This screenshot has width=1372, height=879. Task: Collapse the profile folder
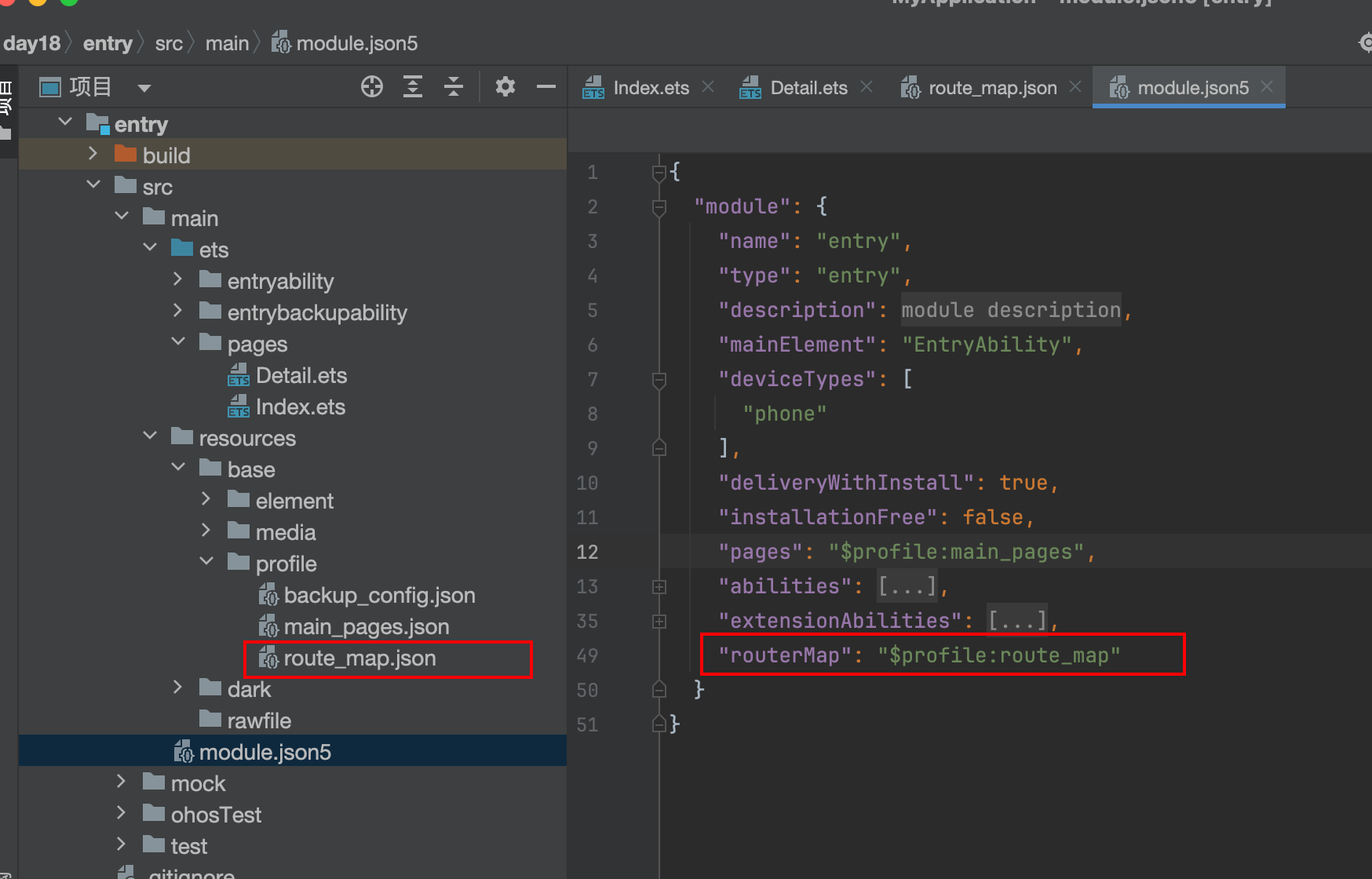(206, 561)
